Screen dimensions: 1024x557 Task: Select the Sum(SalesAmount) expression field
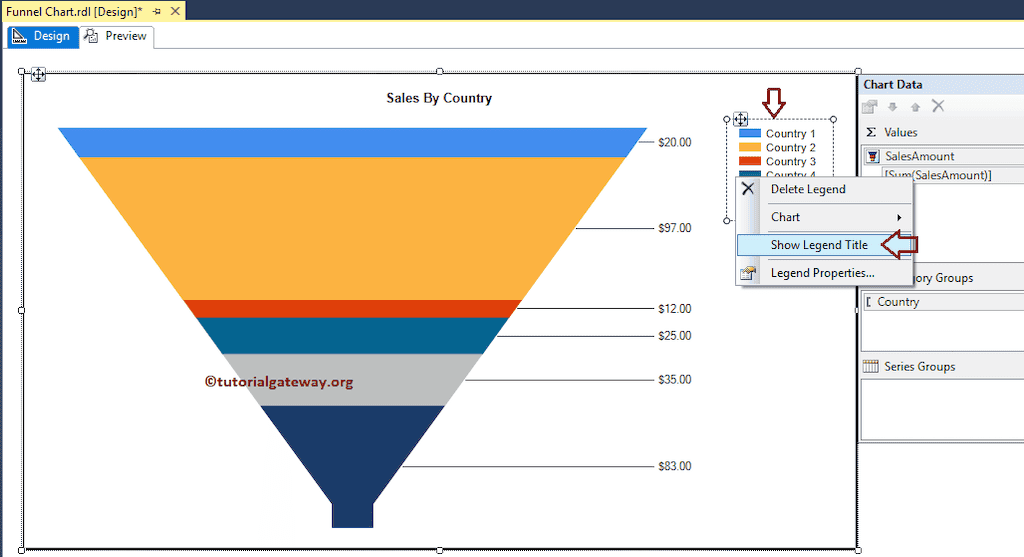coord(938,175)
